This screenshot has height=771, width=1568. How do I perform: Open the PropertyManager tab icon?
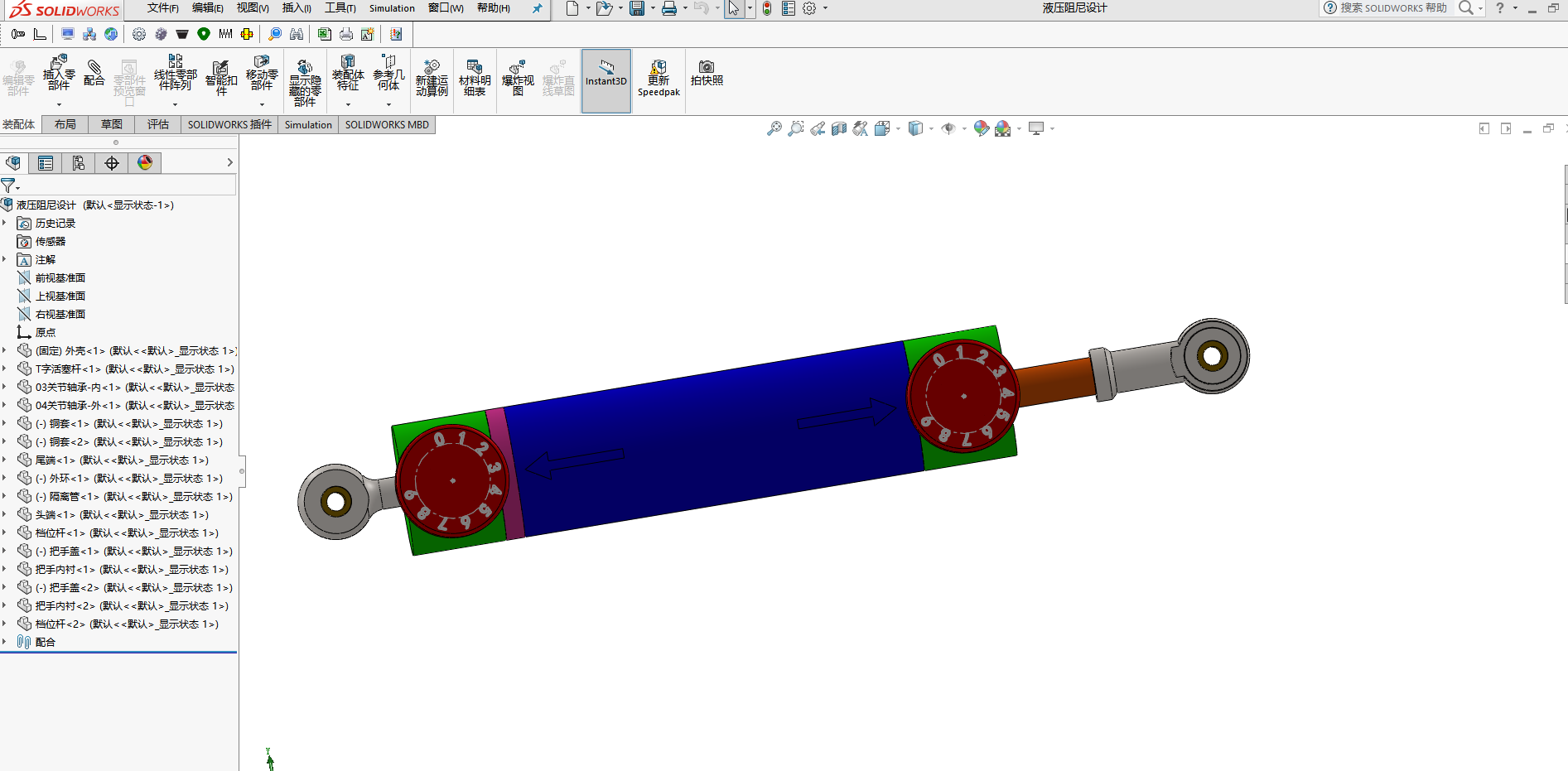point(46,163)
